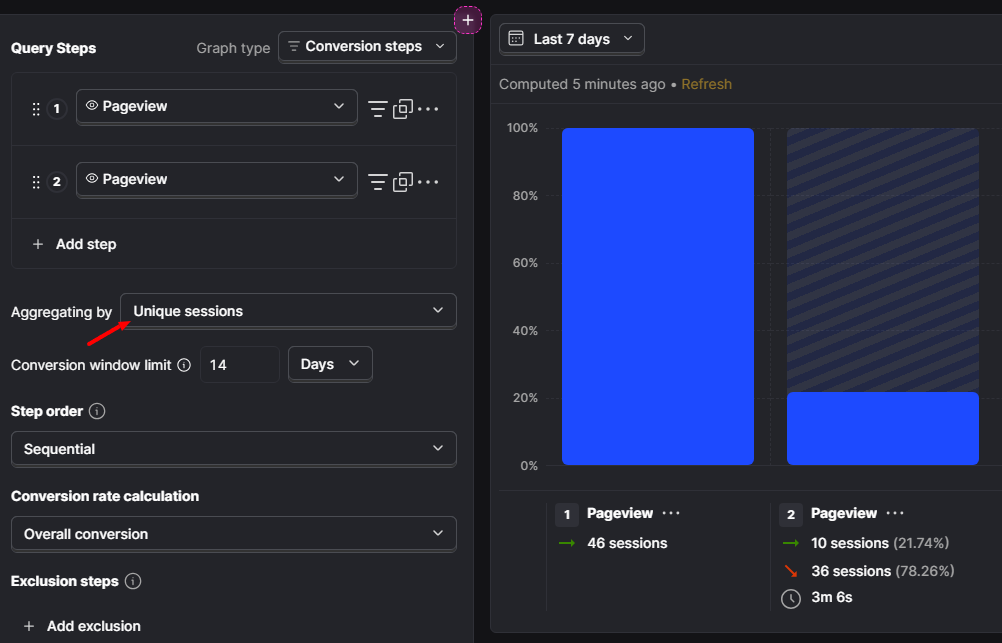Viewport: 1002px width, 643px height.
Task: Click the plus button at top
Action: pos(468,20)
